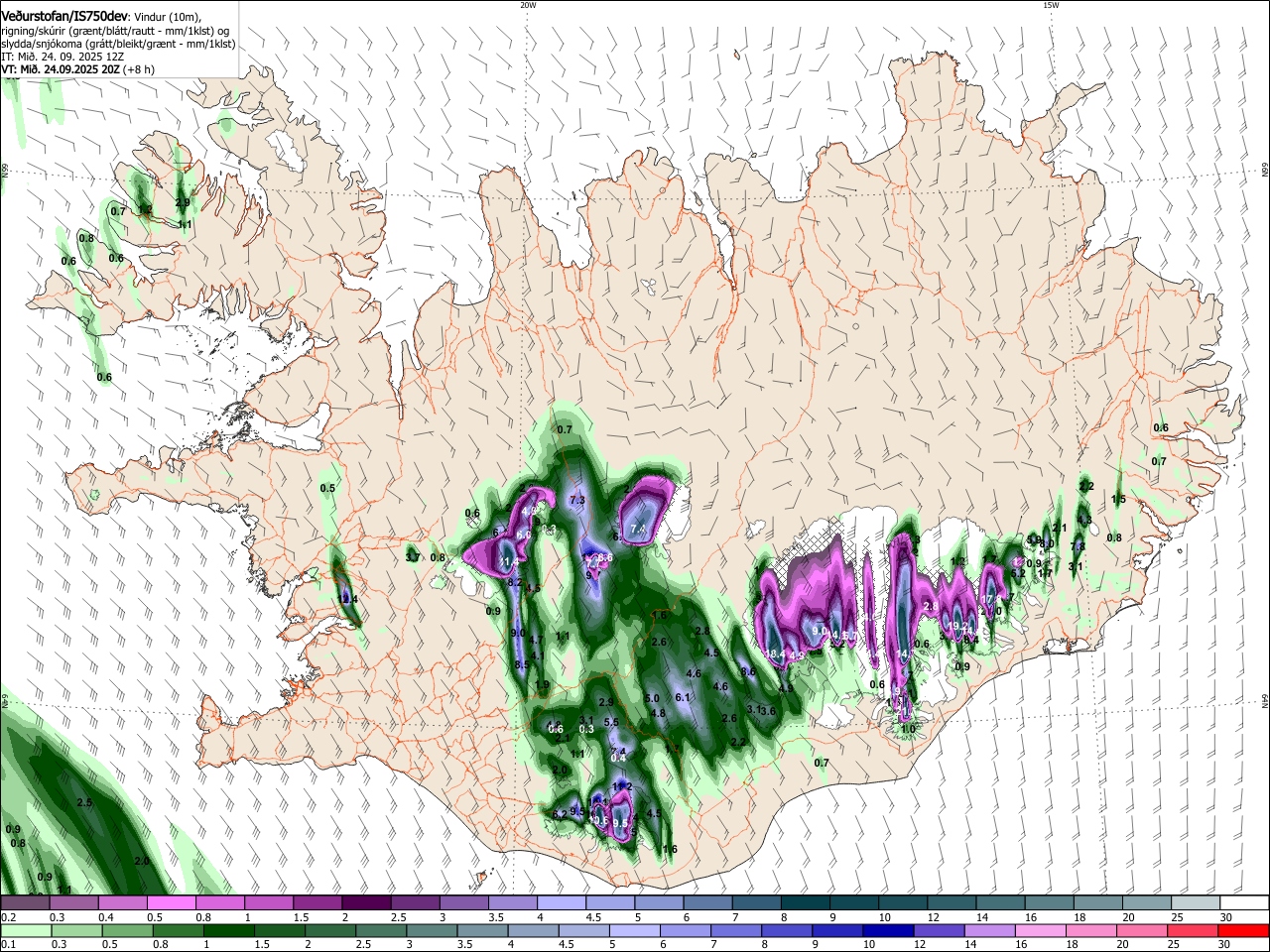Click the 3.7 precipitation value on the map
The width and height of the screenshot is (1270, 952).
[412, 558]
